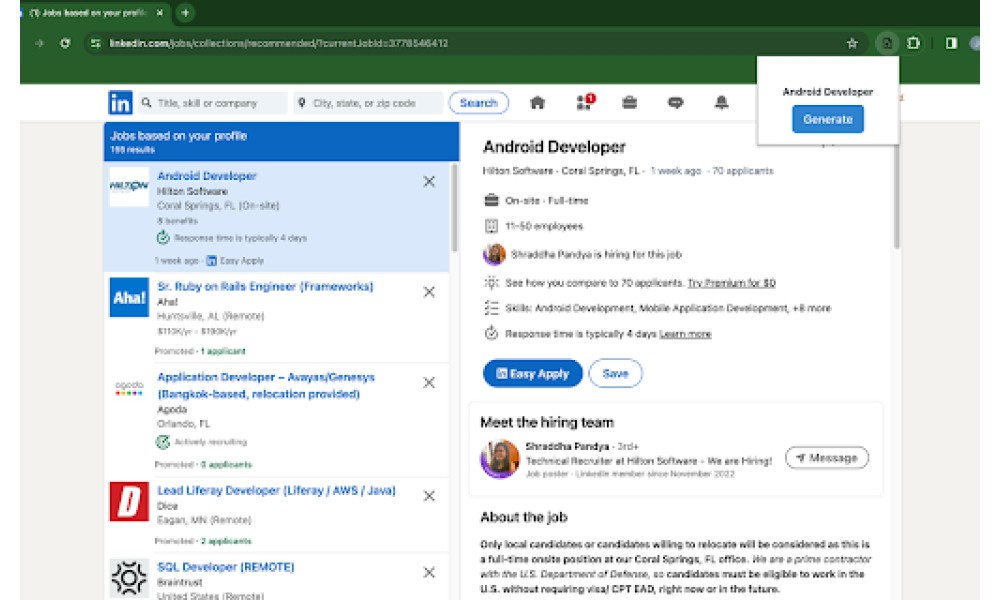The width and height of the screenshot is (1000, 600).
Task: Open Learn more link about response time
Action: 685,334
